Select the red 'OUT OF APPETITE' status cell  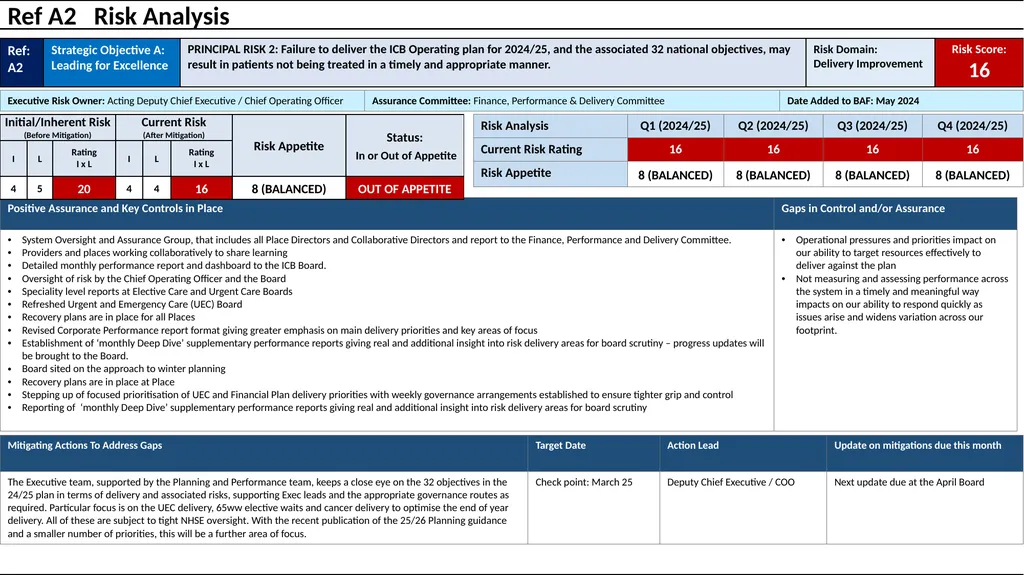[405, 188]
